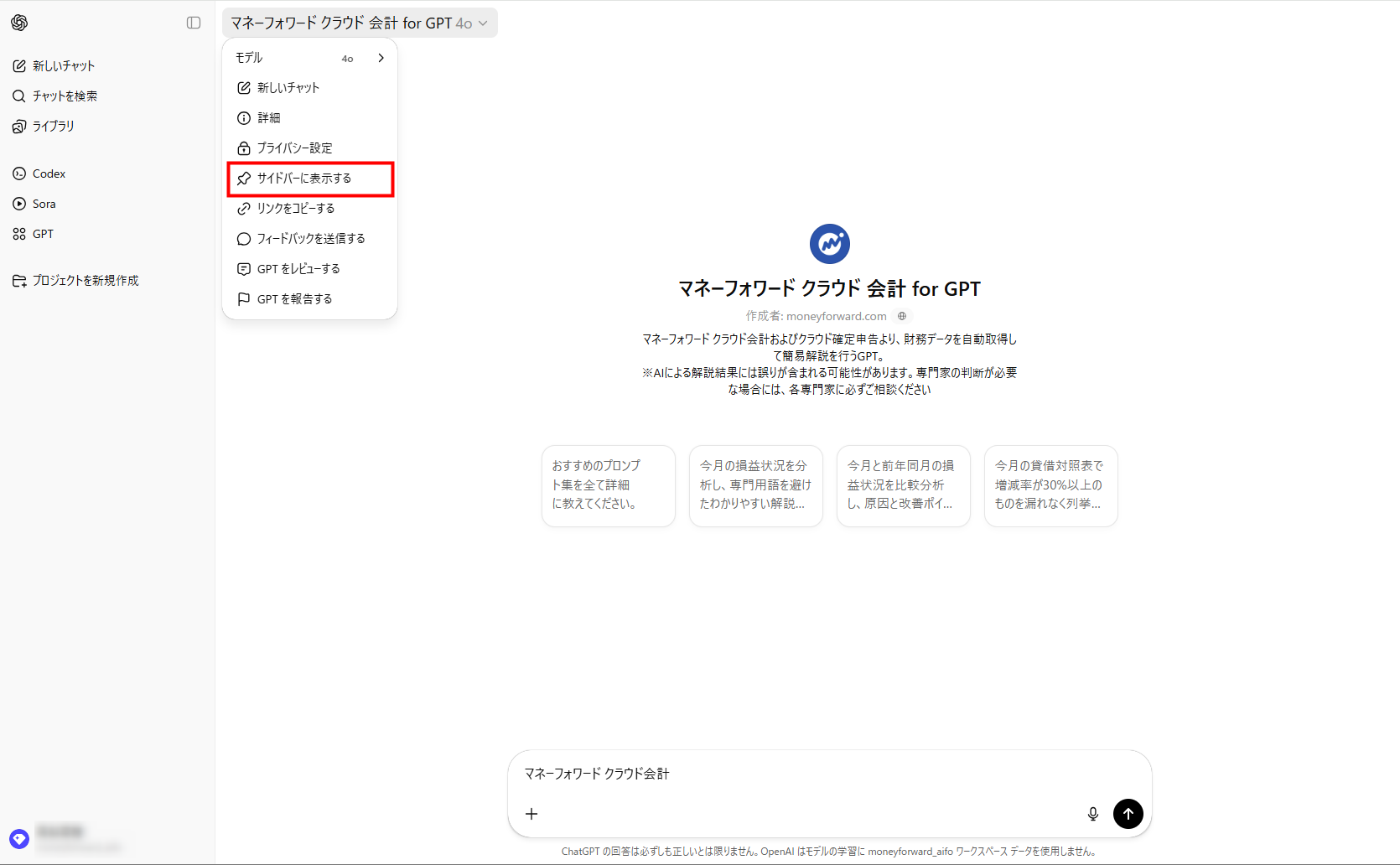This screenshot has height=865, width=1400.
Task: Click the library icon beside ライブラリ
Action: click(x=19, y=126)
